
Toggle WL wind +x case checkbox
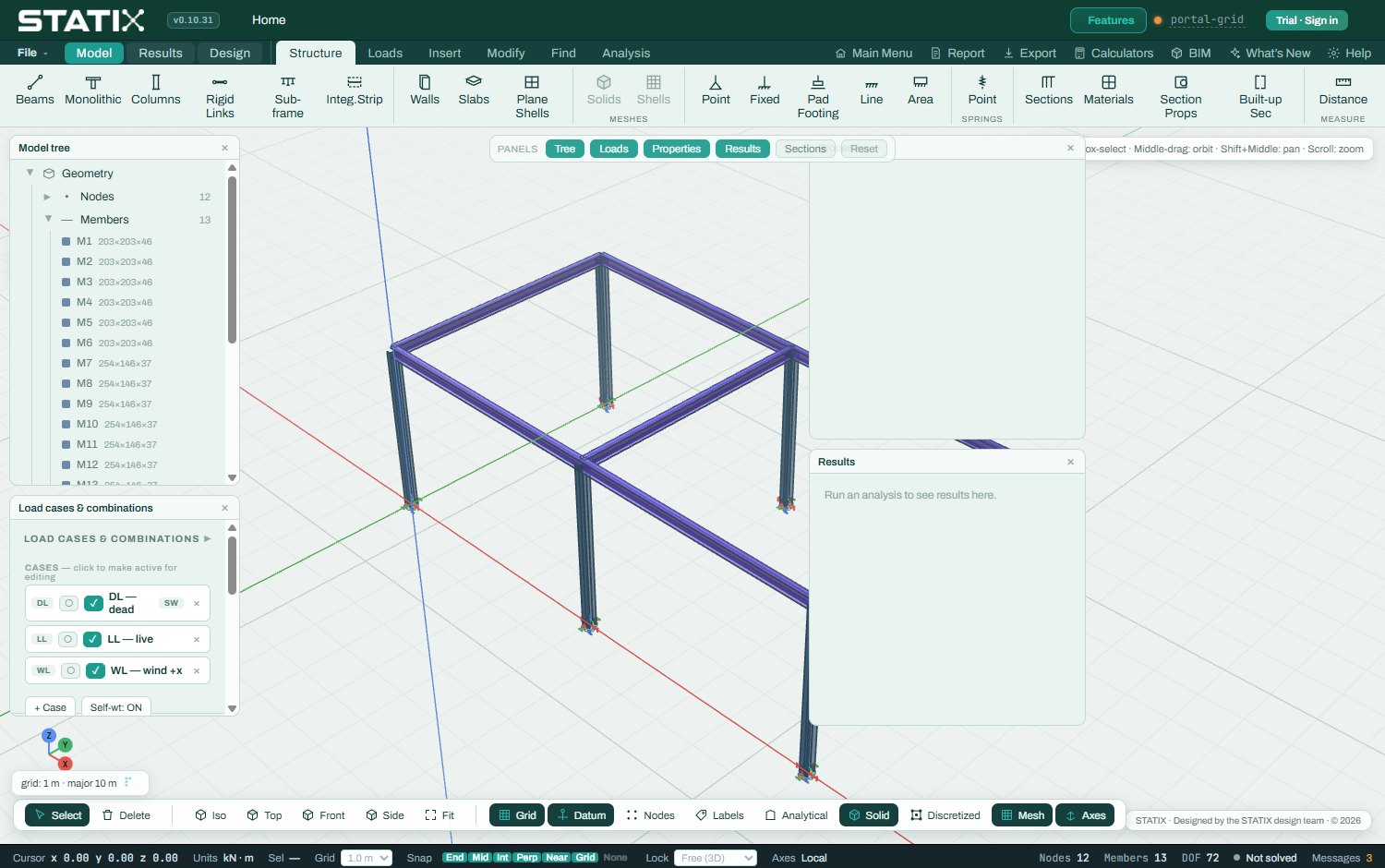point(95,670)
